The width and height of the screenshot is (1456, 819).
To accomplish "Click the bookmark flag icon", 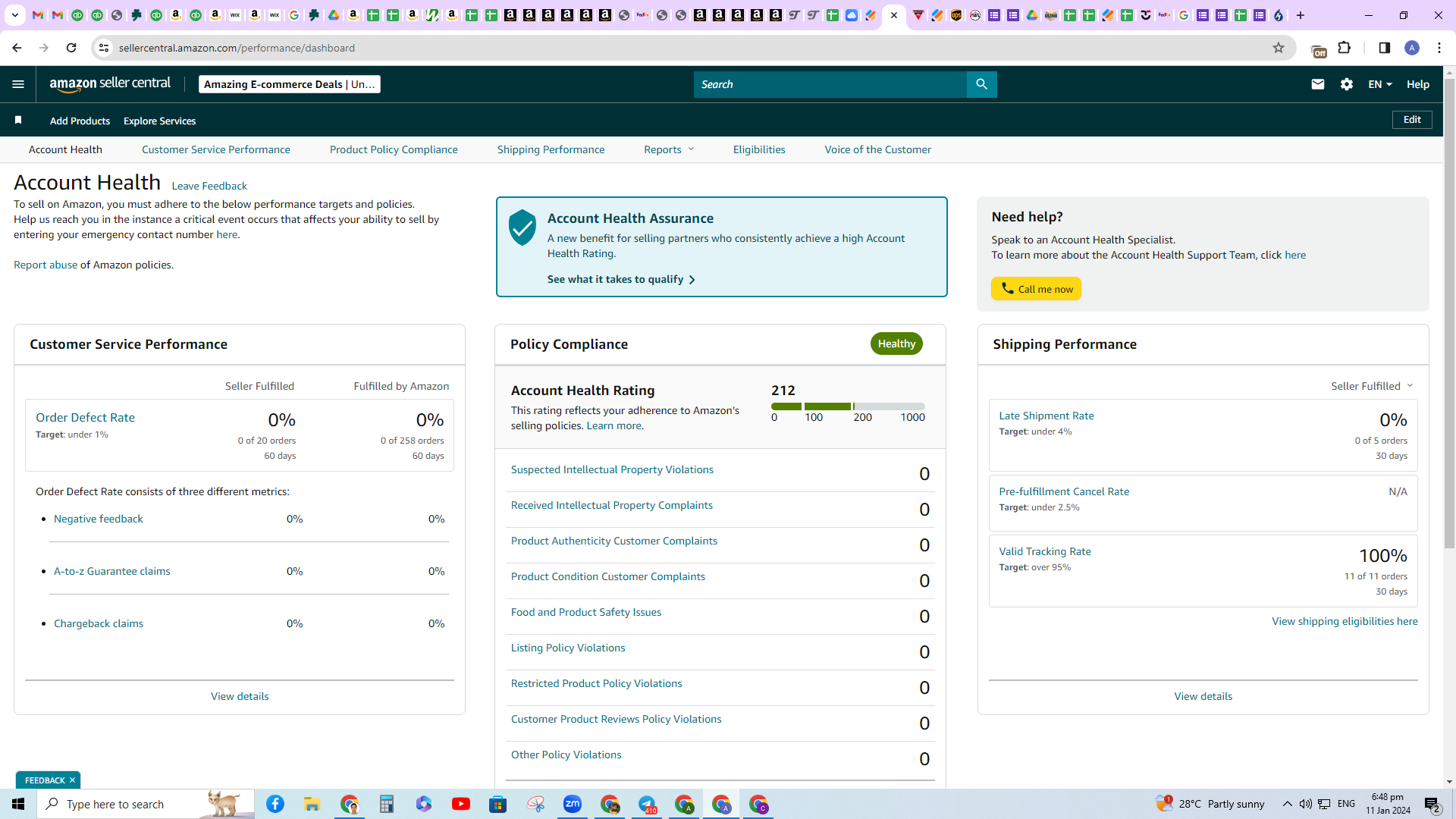I will click(18, 120).
